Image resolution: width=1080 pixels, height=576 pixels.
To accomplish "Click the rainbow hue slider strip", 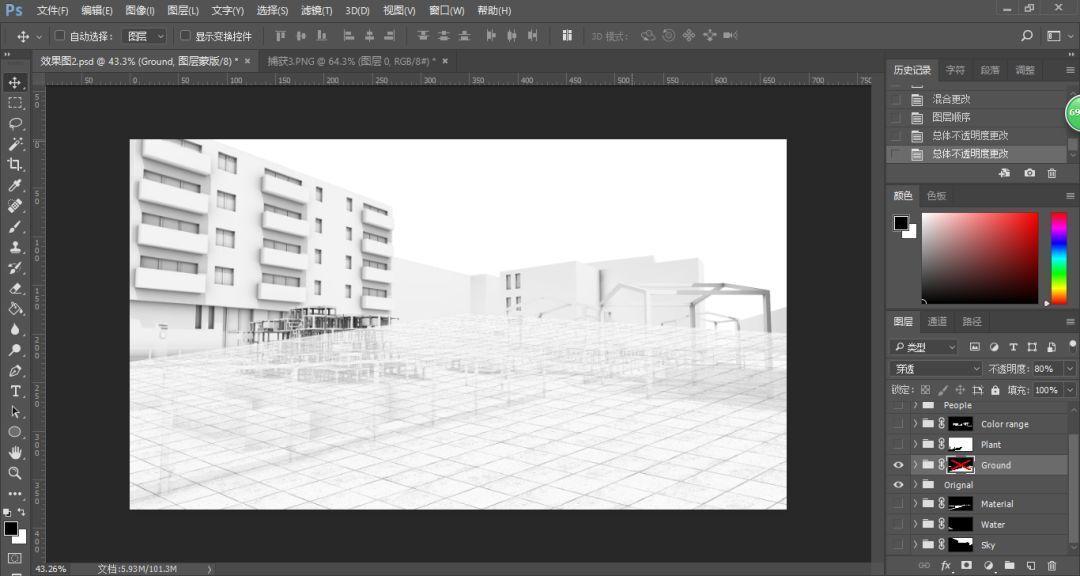I will tap(1058, 258).
